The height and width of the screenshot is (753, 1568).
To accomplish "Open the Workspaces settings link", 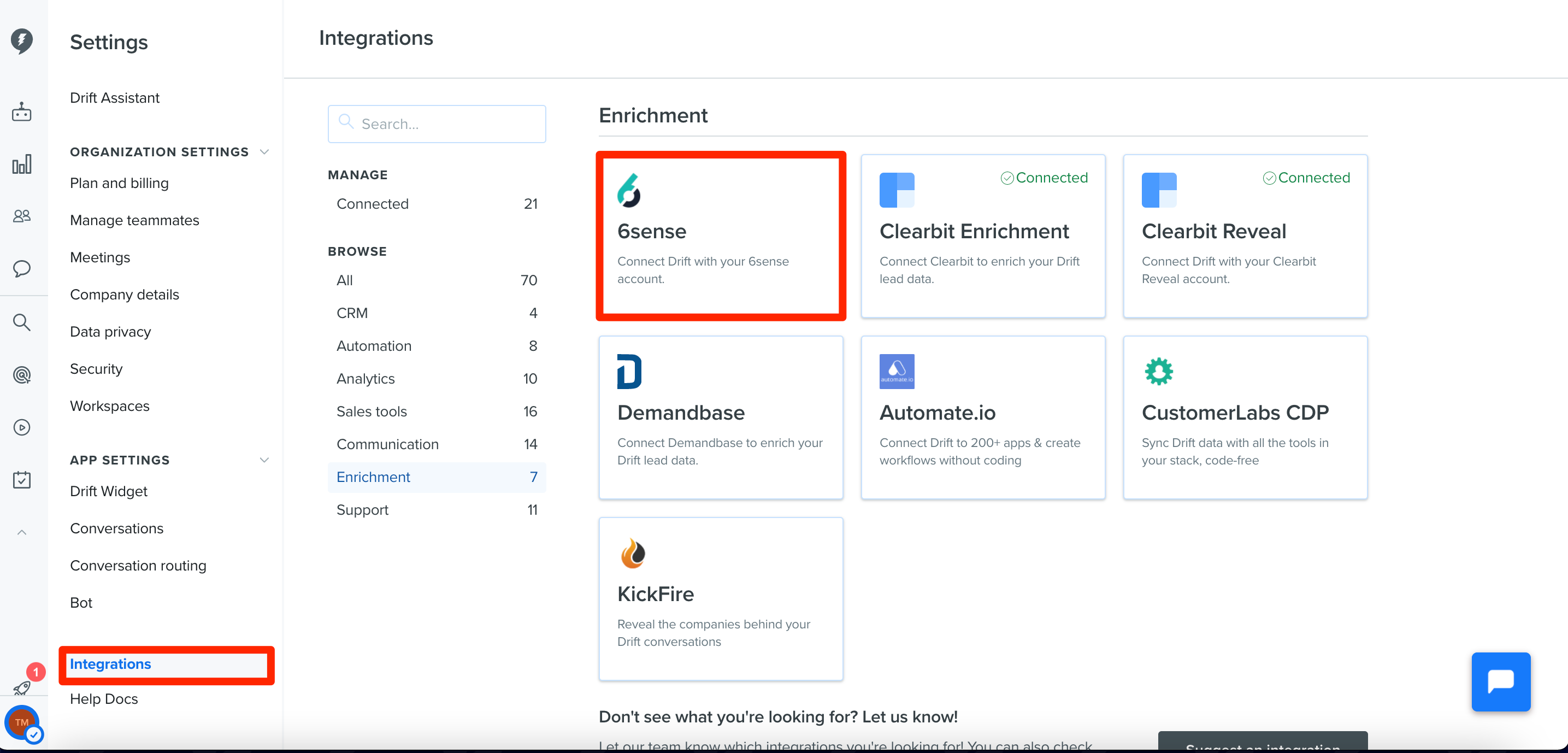I will 110,406.
